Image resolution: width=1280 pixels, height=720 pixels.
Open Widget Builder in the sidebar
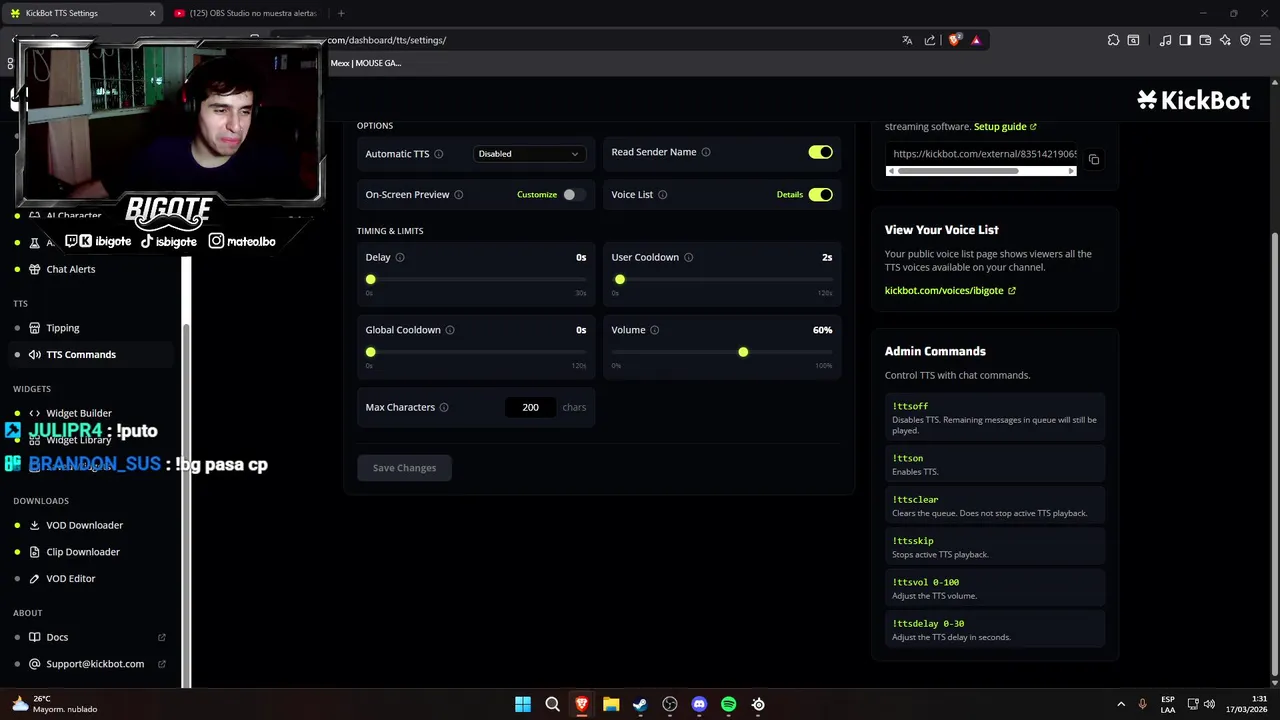coord(79,413)
